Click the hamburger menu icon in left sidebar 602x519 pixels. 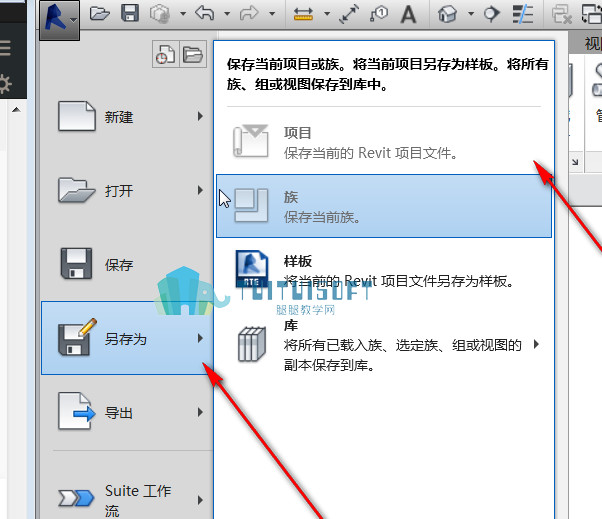coord(5,48)
